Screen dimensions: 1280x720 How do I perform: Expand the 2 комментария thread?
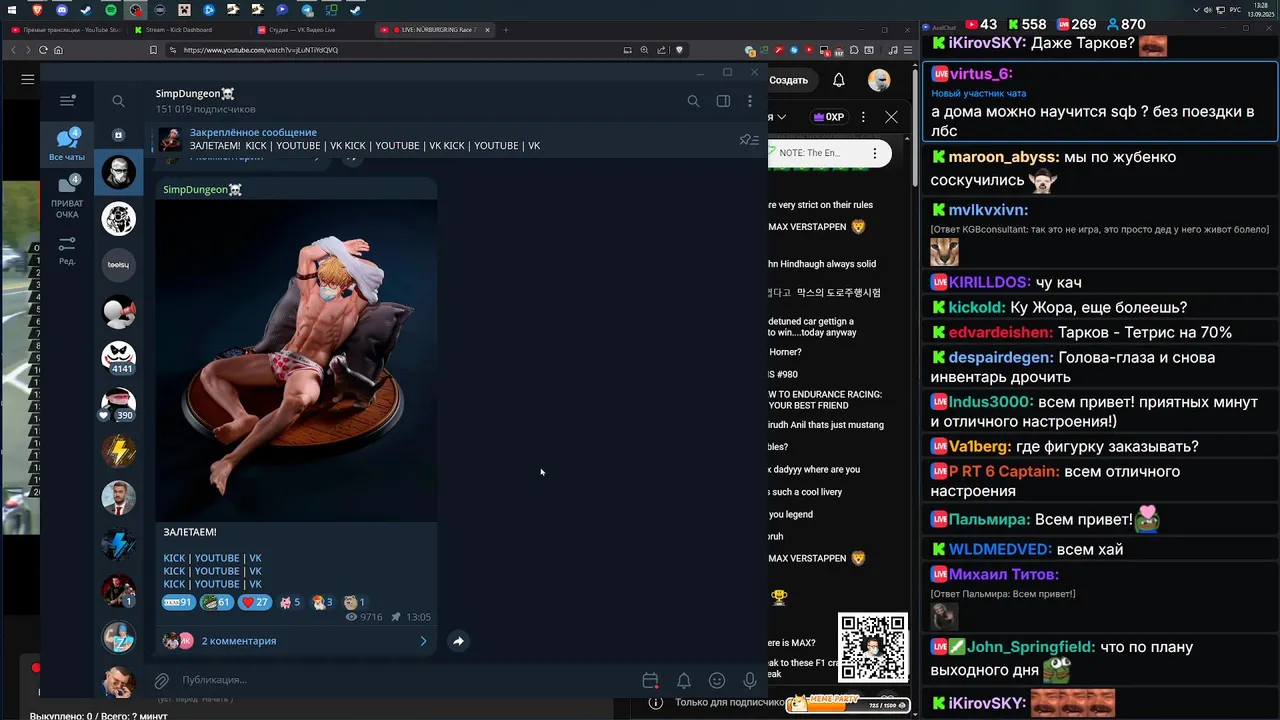(x=296, y=641)
